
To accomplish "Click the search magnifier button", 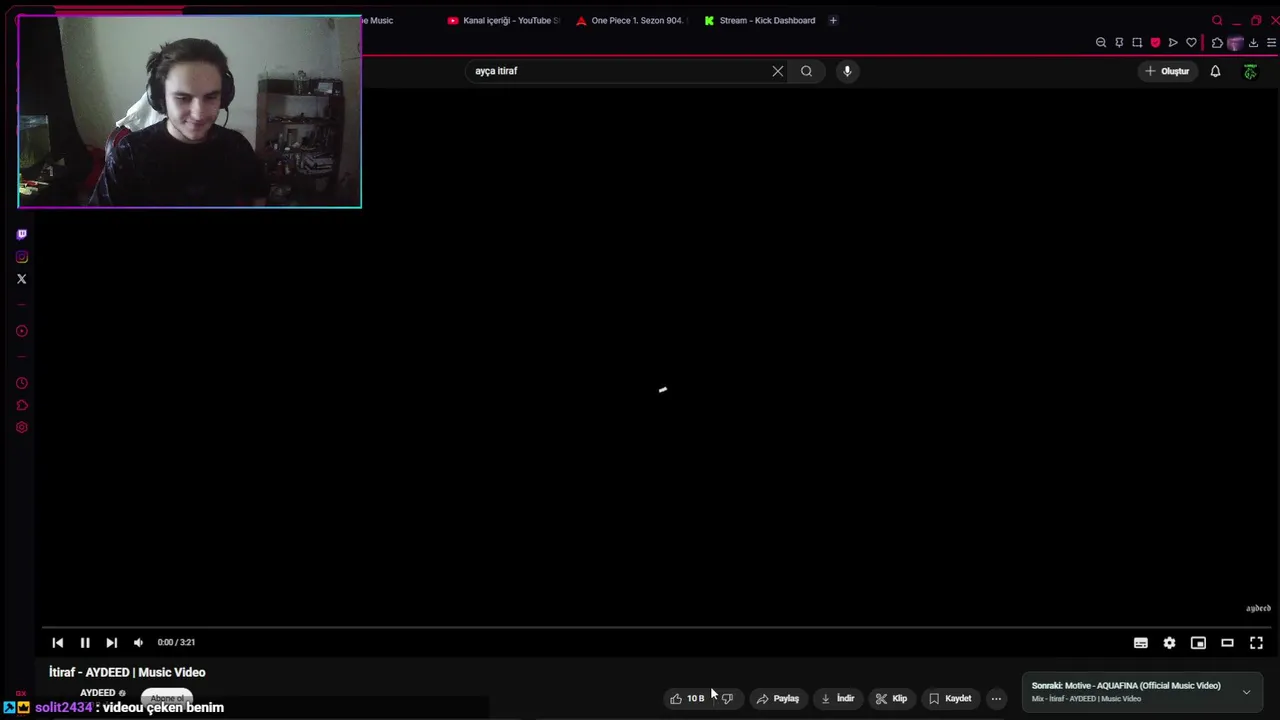I will pyautogui.click(x=806, y=71).
